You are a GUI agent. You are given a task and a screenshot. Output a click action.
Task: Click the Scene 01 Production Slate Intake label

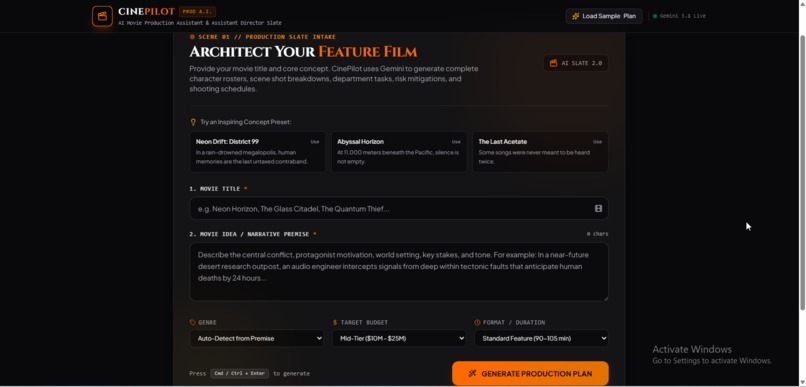tap(267, 37)
